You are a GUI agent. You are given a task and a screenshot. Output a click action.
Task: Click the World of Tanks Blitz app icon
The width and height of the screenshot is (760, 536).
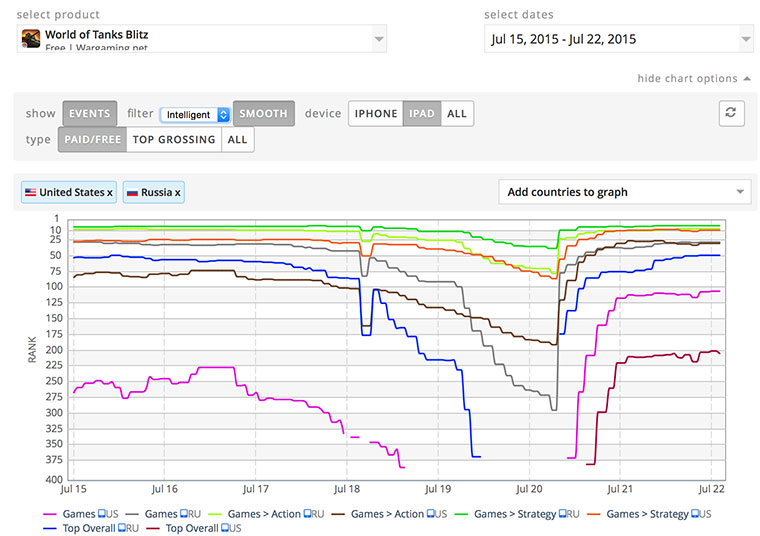(31, 39)
